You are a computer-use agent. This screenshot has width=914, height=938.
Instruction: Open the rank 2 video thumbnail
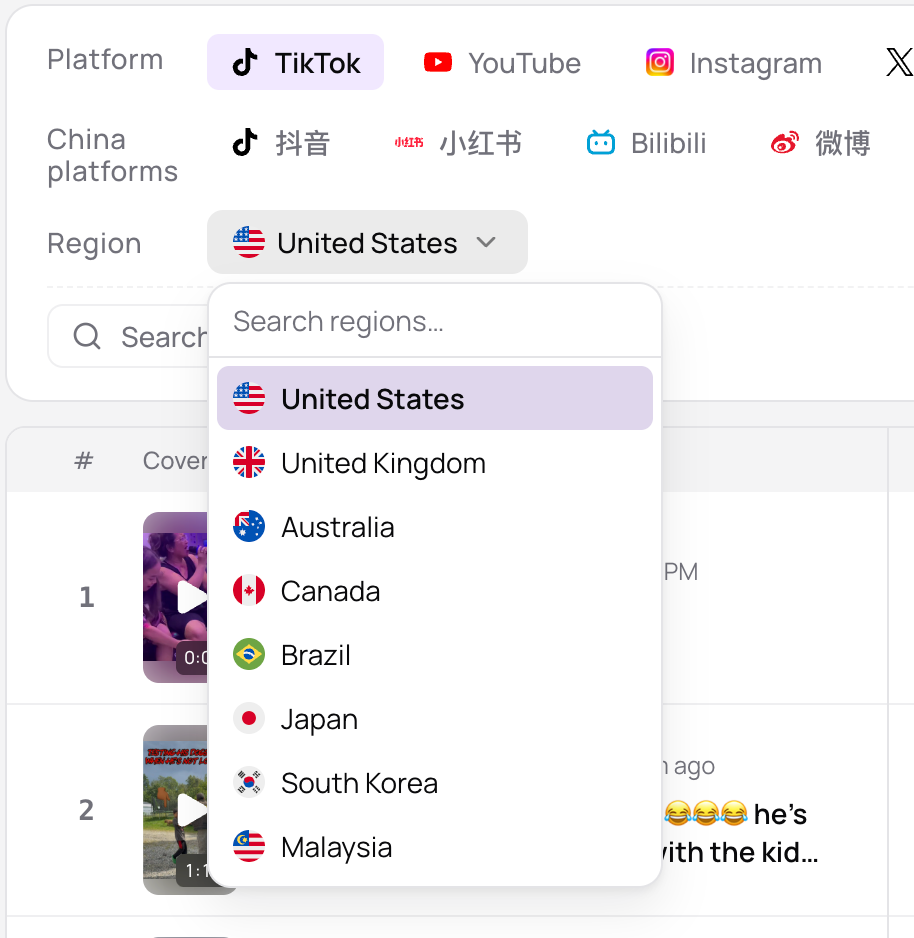(175, 810)
